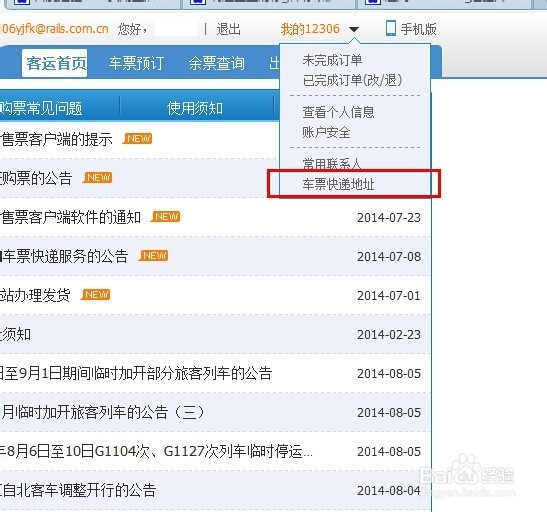The height and width of the screenshot is (512, 547).
Task: Click the 您好， greeting text
Action: (x=133, y=29)
